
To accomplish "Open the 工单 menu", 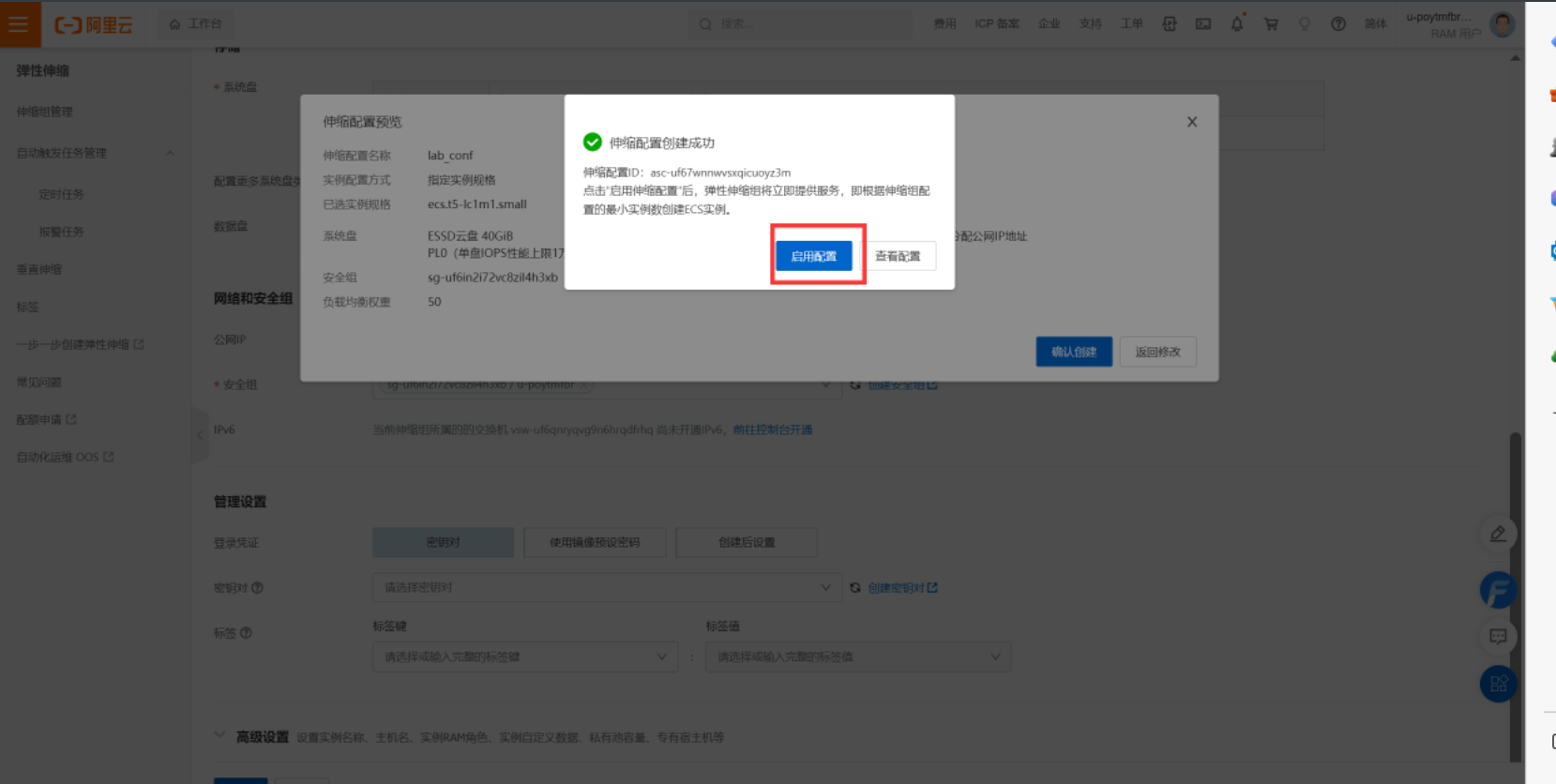I will point(1131,23).
